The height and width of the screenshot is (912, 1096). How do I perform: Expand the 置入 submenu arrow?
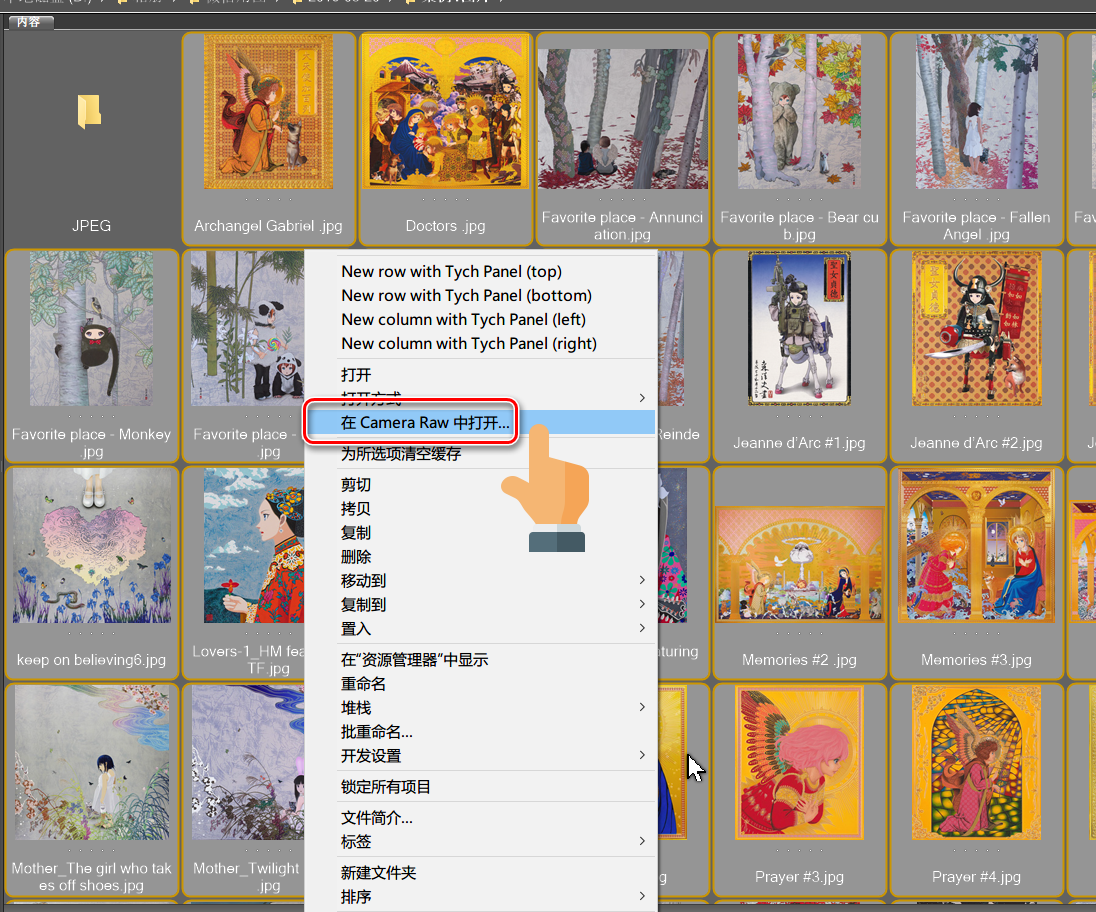click(642, 628)
